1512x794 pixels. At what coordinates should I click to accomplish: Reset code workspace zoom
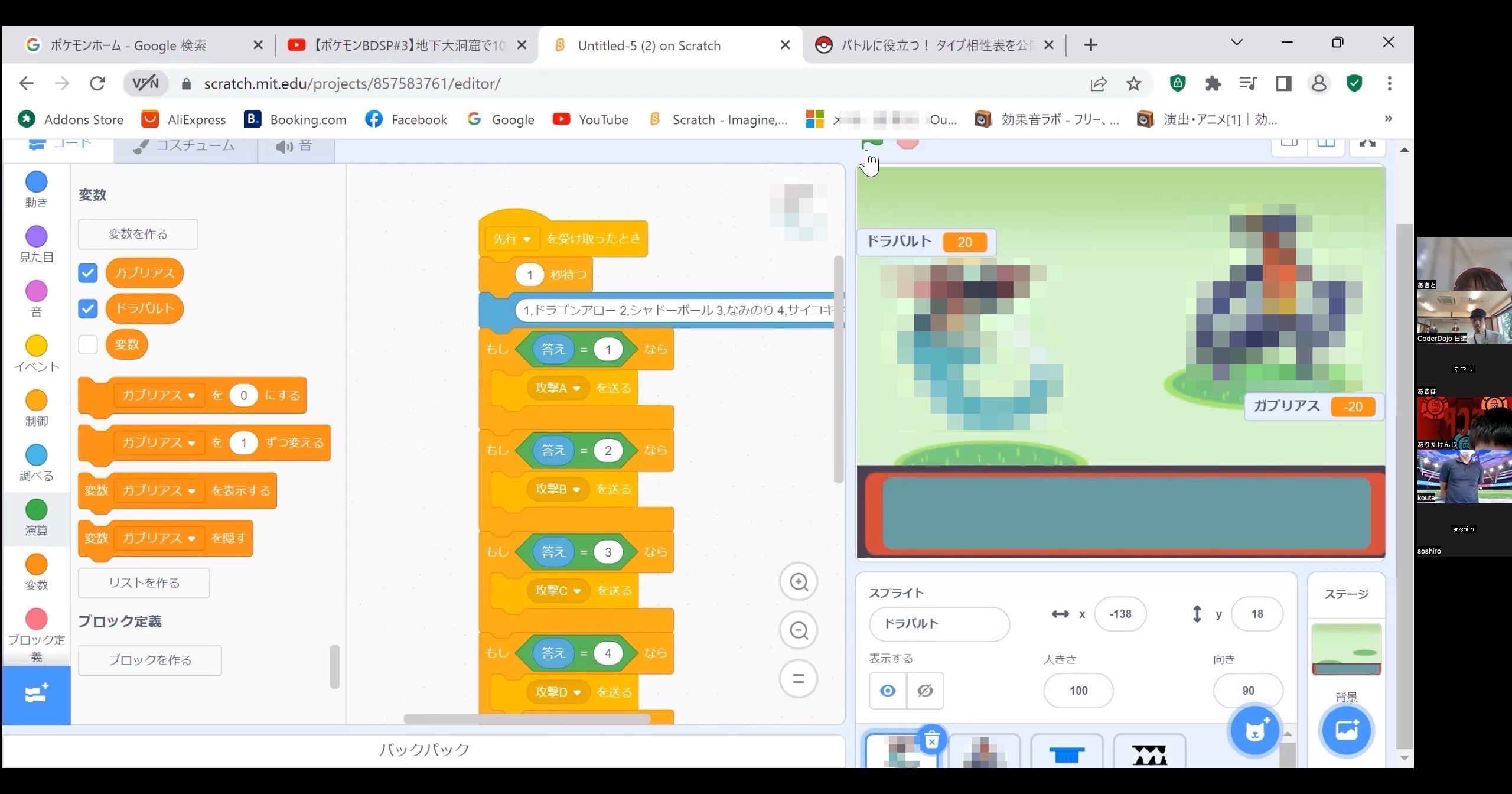click(x=799, y=679)
